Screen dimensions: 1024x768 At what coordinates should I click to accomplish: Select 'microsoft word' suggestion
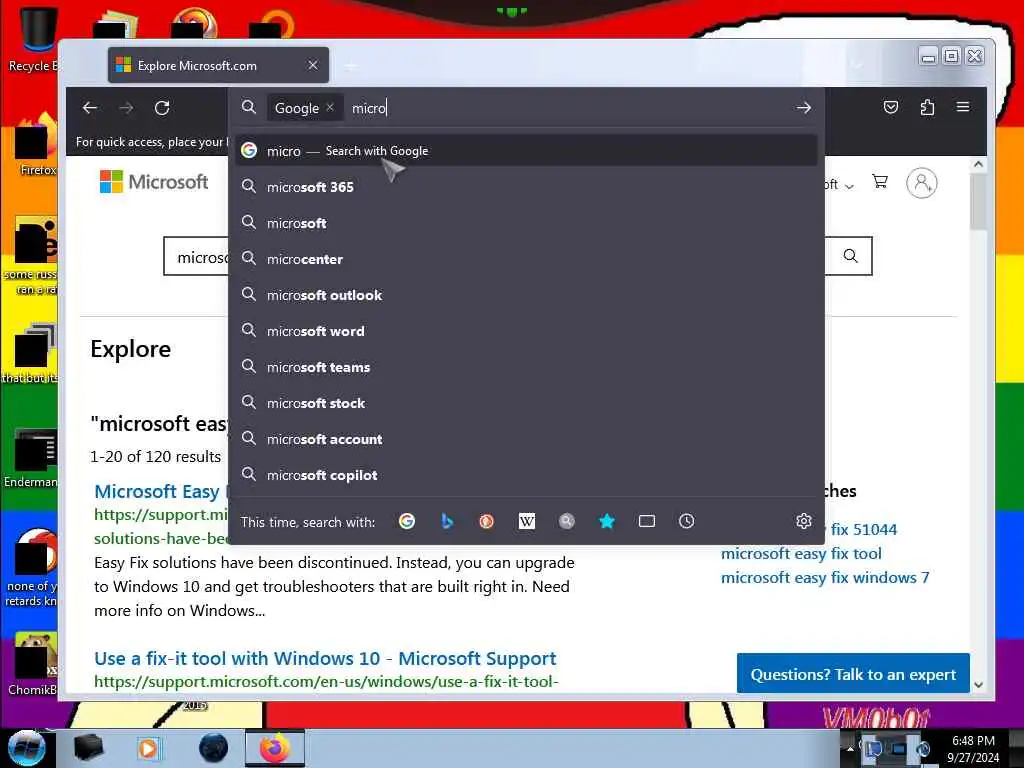click(x=526, y=331)
